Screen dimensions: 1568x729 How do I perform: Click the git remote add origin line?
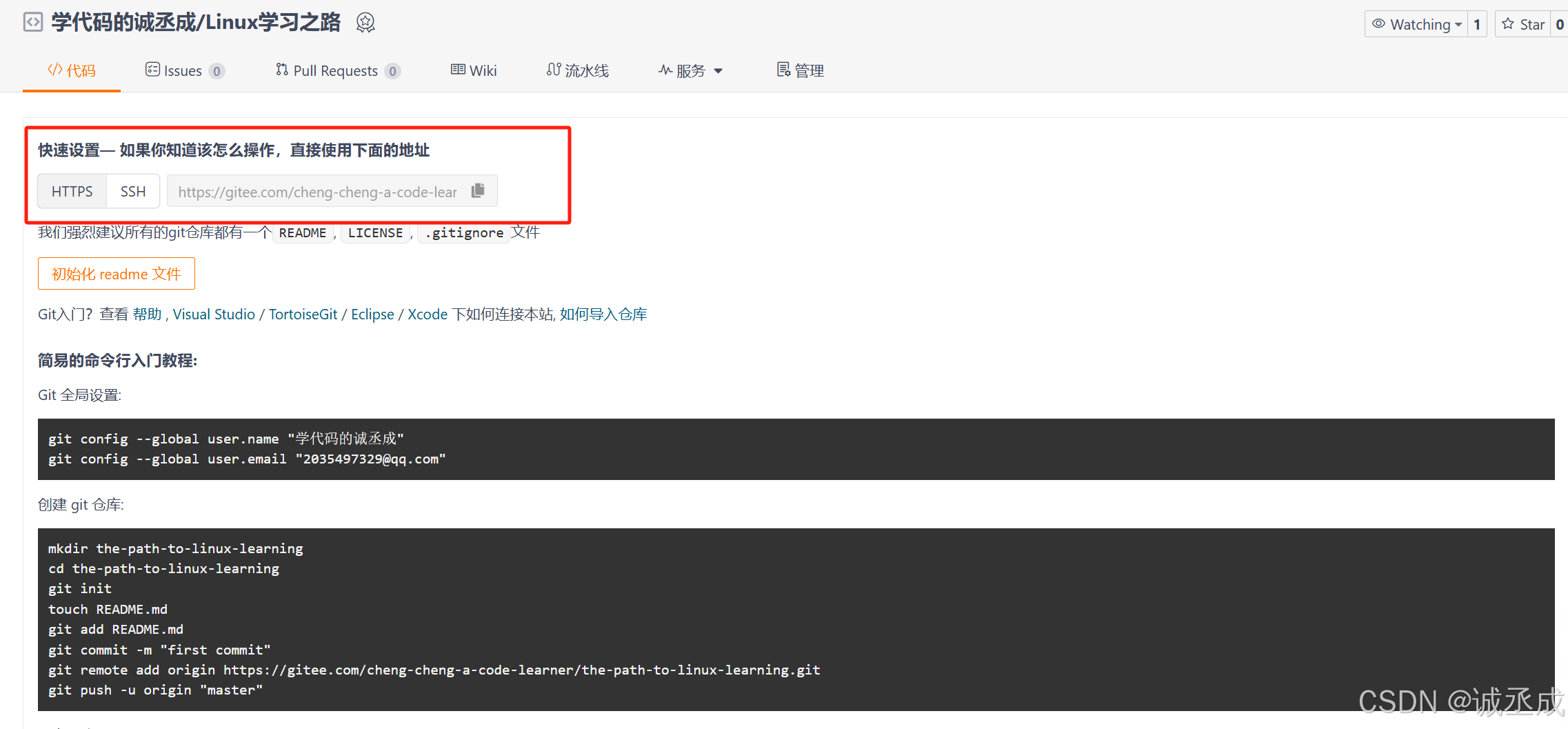[434, 670]
